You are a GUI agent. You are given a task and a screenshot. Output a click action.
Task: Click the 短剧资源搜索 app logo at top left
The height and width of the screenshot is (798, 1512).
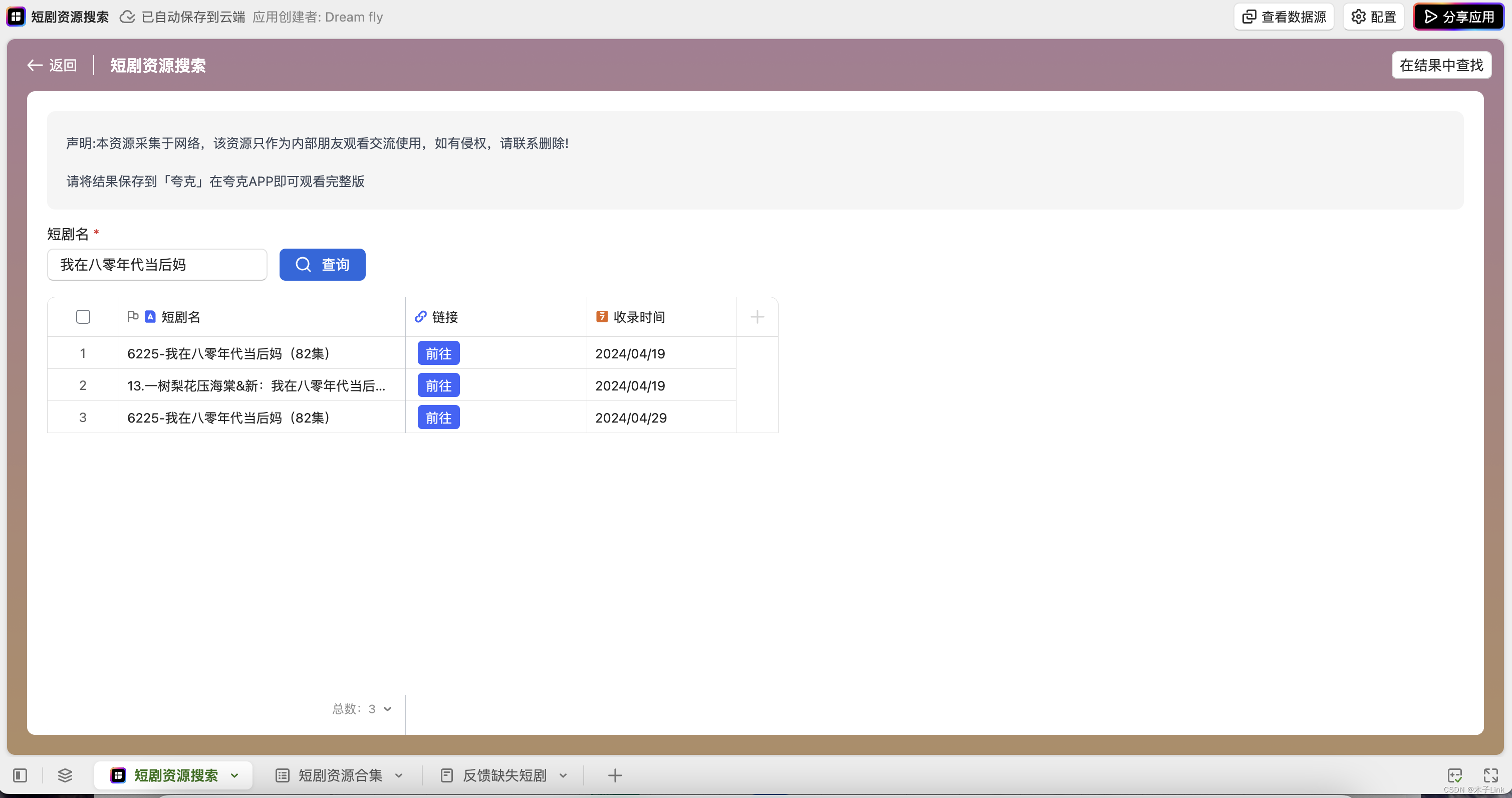[16, 17]
